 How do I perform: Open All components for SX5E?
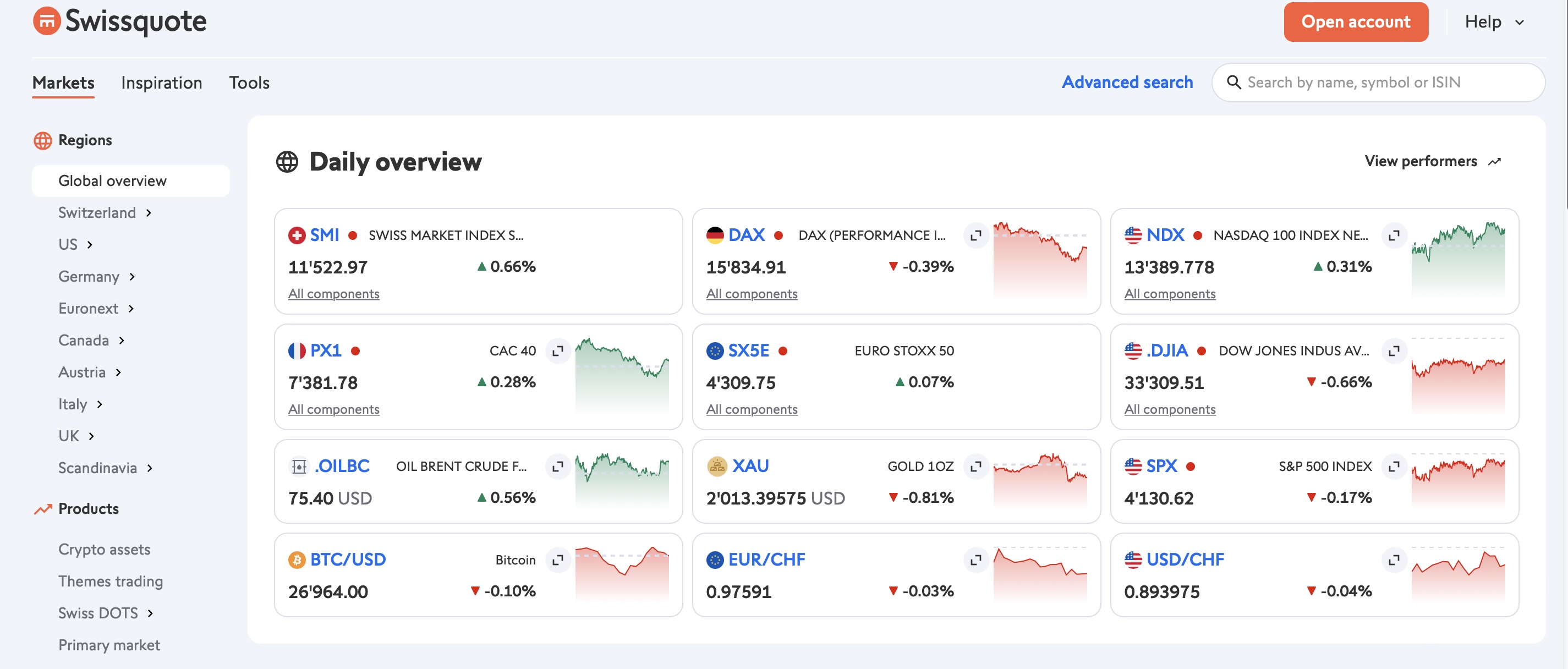[752, 410]
